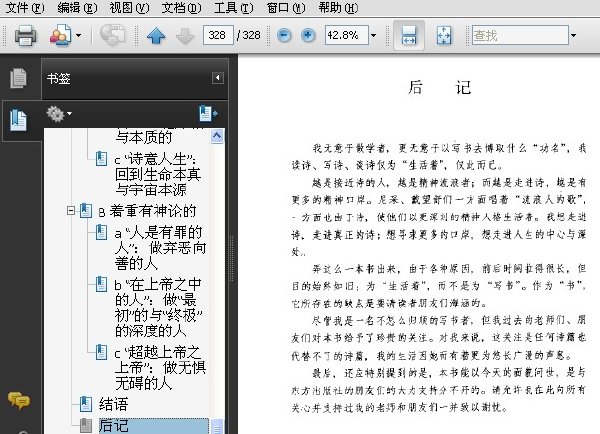Go to the previous page with the blue up arrow
Viewport: 600px width, 434px height.
pos(156,36)
